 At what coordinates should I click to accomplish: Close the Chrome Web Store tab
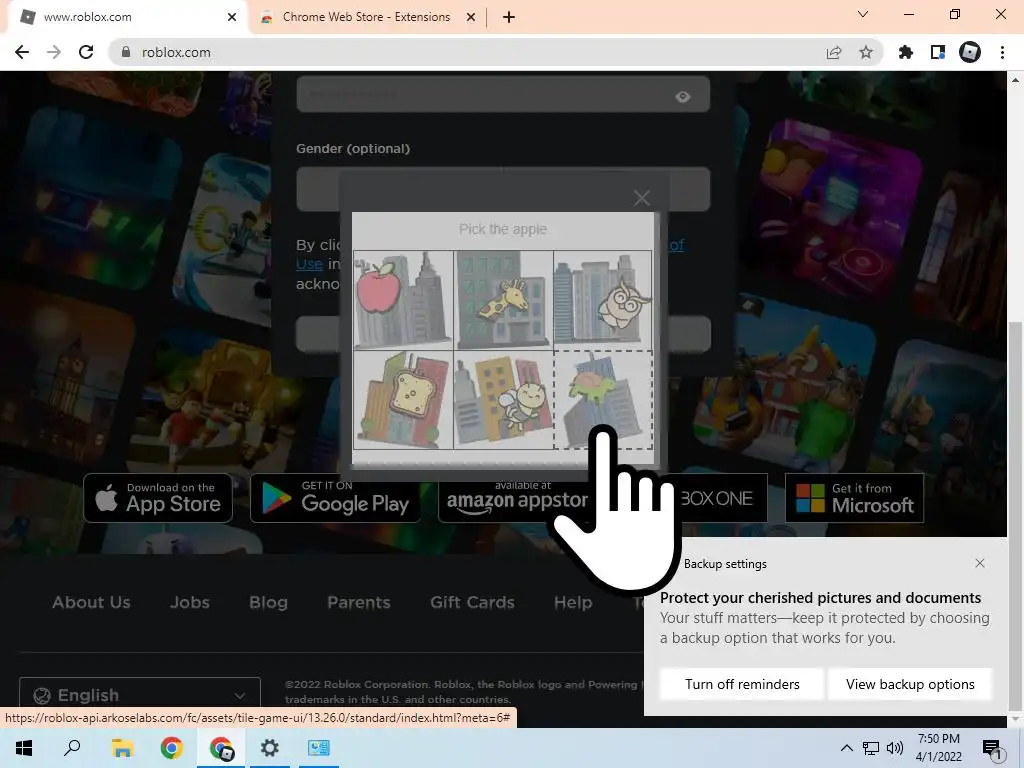(471, 17)
